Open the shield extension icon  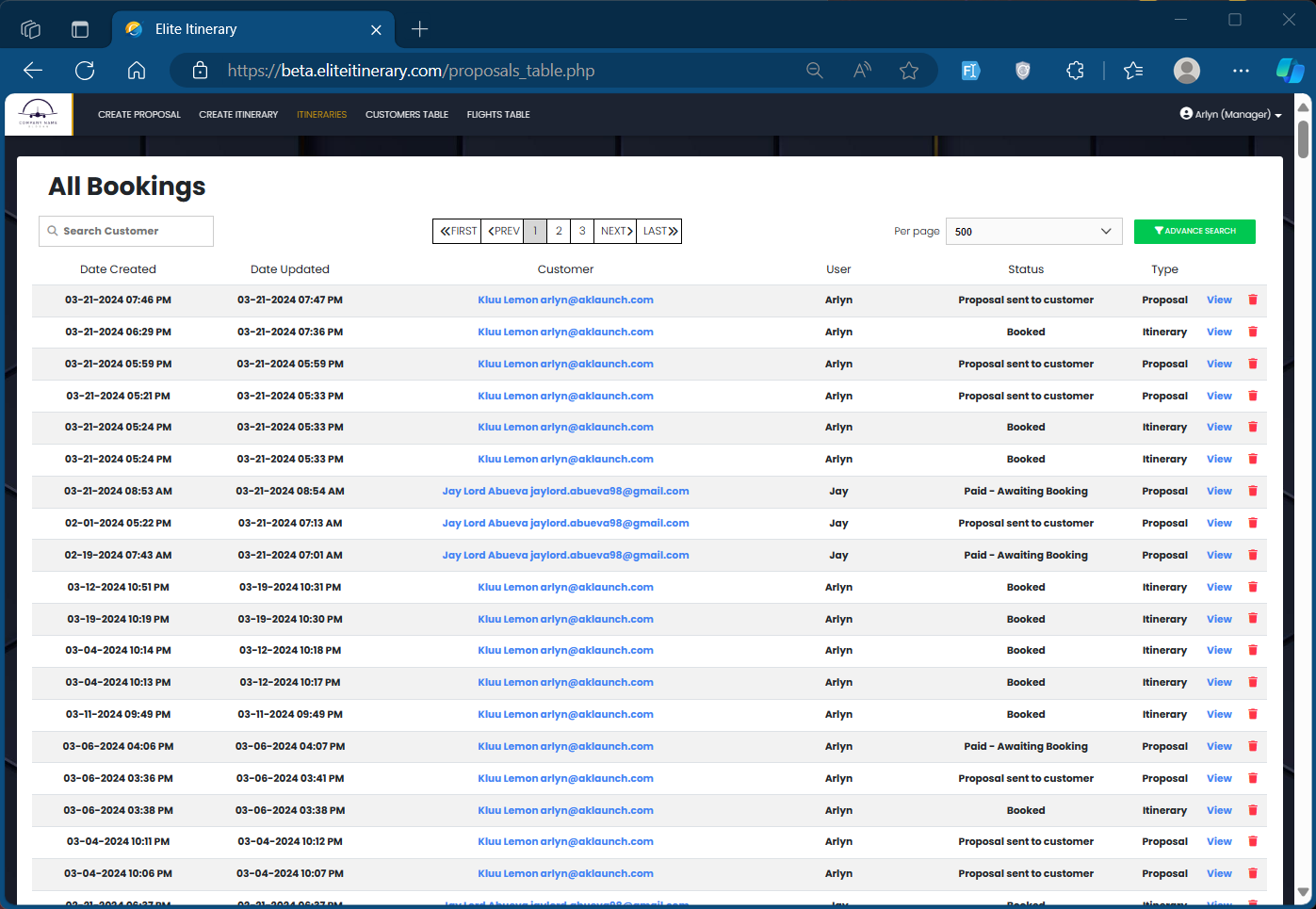1023,71
